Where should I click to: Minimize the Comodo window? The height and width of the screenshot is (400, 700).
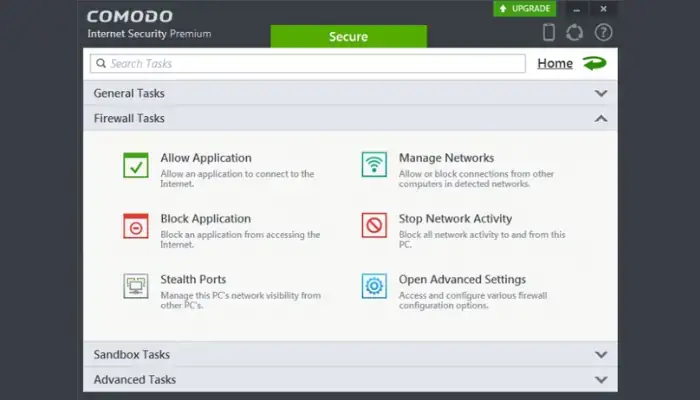tap(577, 9)
